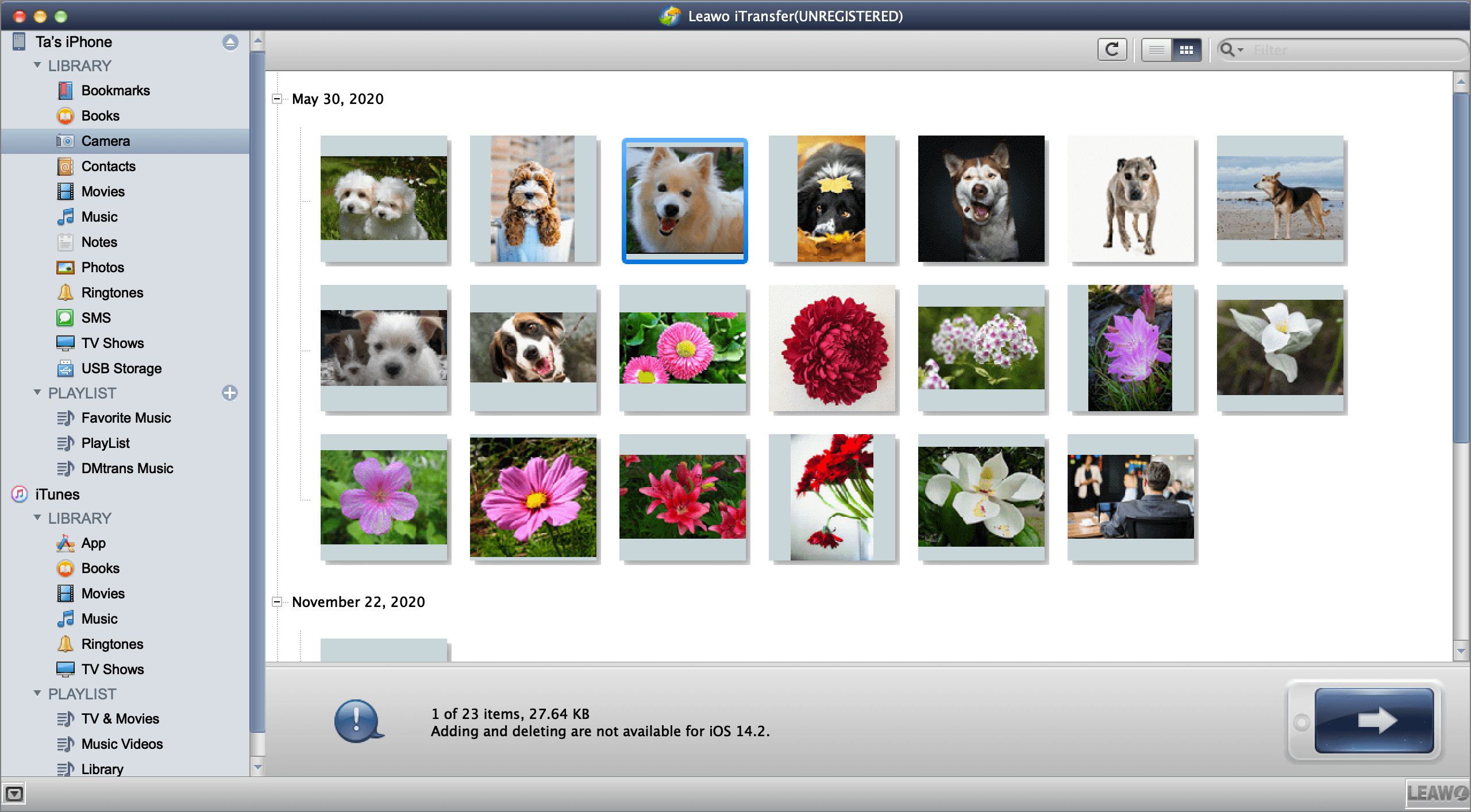This screenshot has height=812, width=1471.
Task: Collapse the November 22, 2020 group
Action: click(x=277, y=602)
